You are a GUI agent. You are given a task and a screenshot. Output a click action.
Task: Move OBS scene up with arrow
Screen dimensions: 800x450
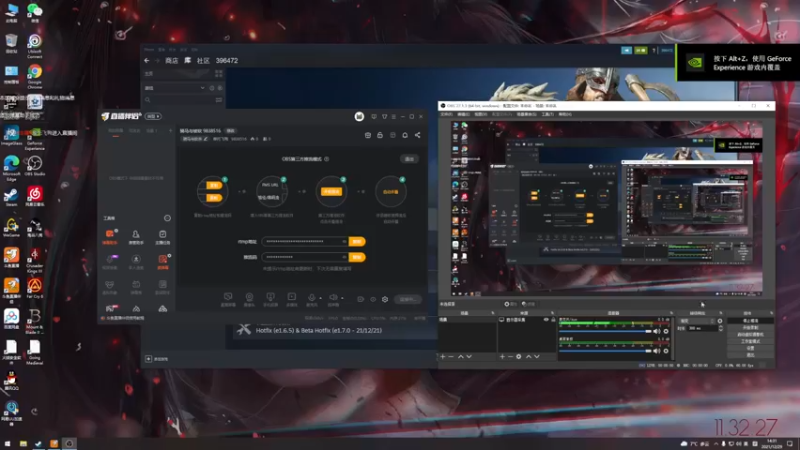(x=461, y=357)
